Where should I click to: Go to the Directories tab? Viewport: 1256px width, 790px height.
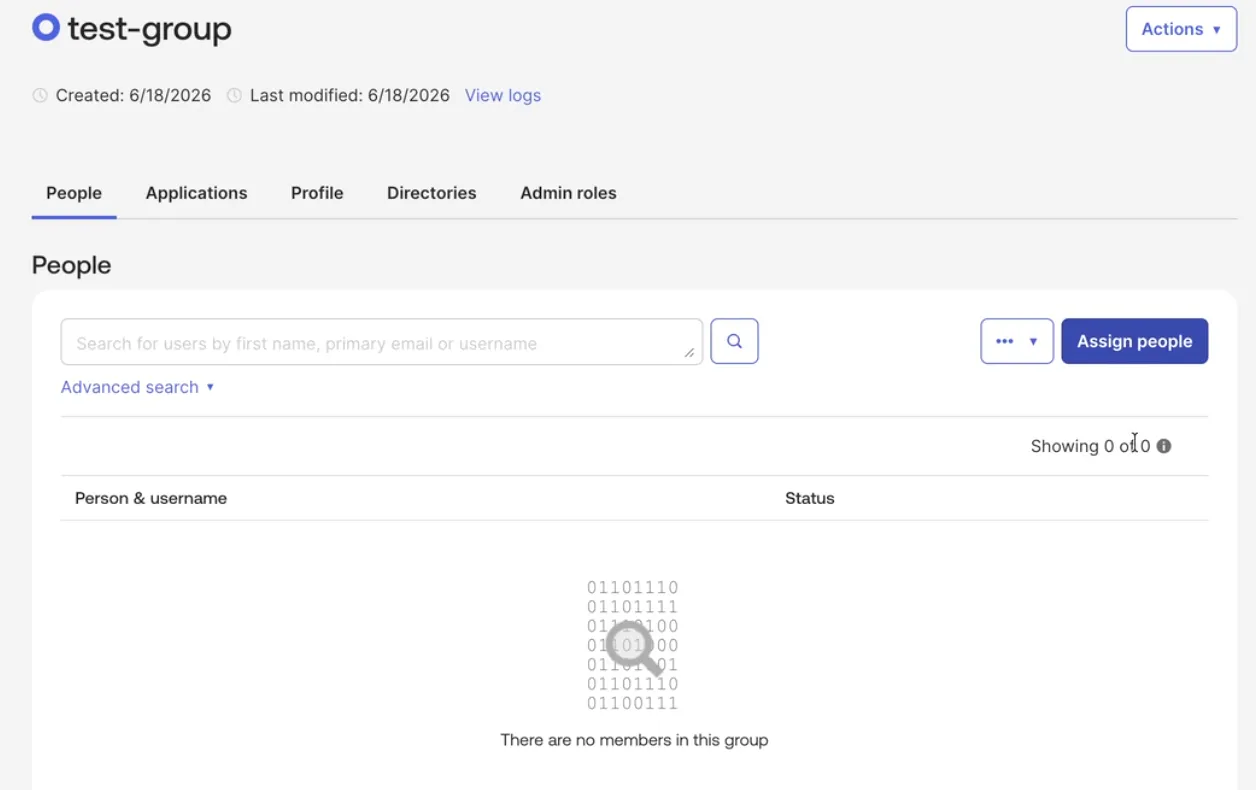[x=432, y=193]
